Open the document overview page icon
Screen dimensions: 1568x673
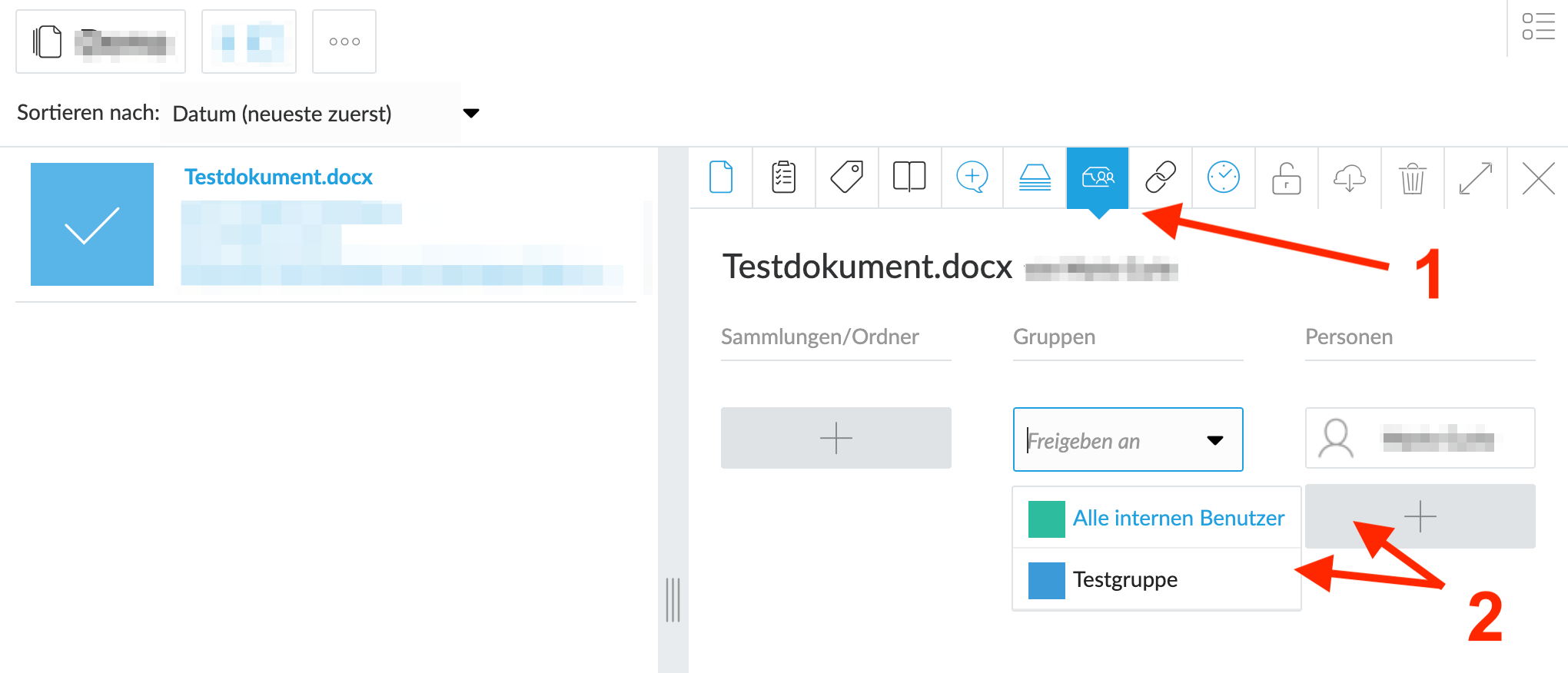(721, 177)
